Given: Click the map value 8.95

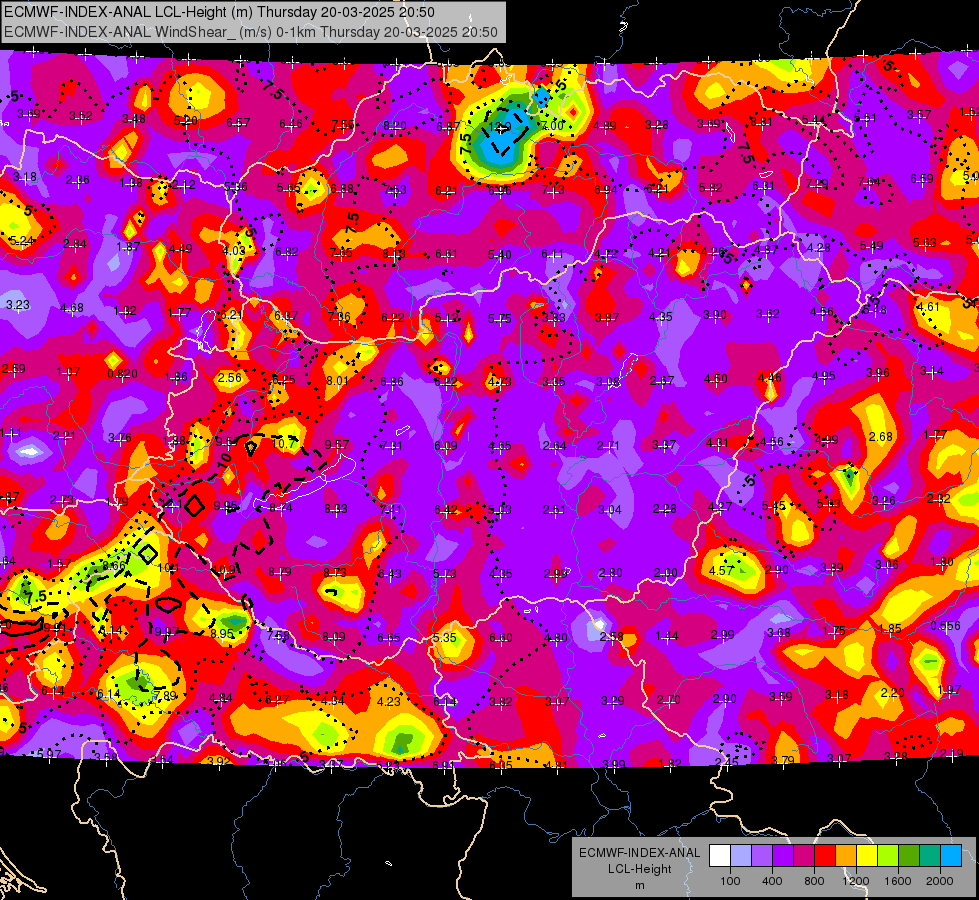Looking at the screenshot, I should click(x=222, y=633).
